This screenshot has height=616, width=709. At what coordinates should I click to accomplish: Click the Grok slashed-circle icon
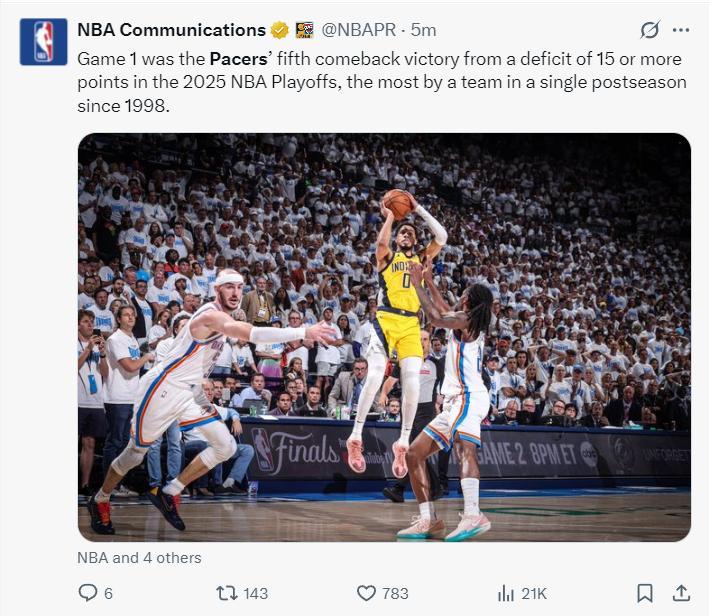pyautogui.click(x=650, y=30)
